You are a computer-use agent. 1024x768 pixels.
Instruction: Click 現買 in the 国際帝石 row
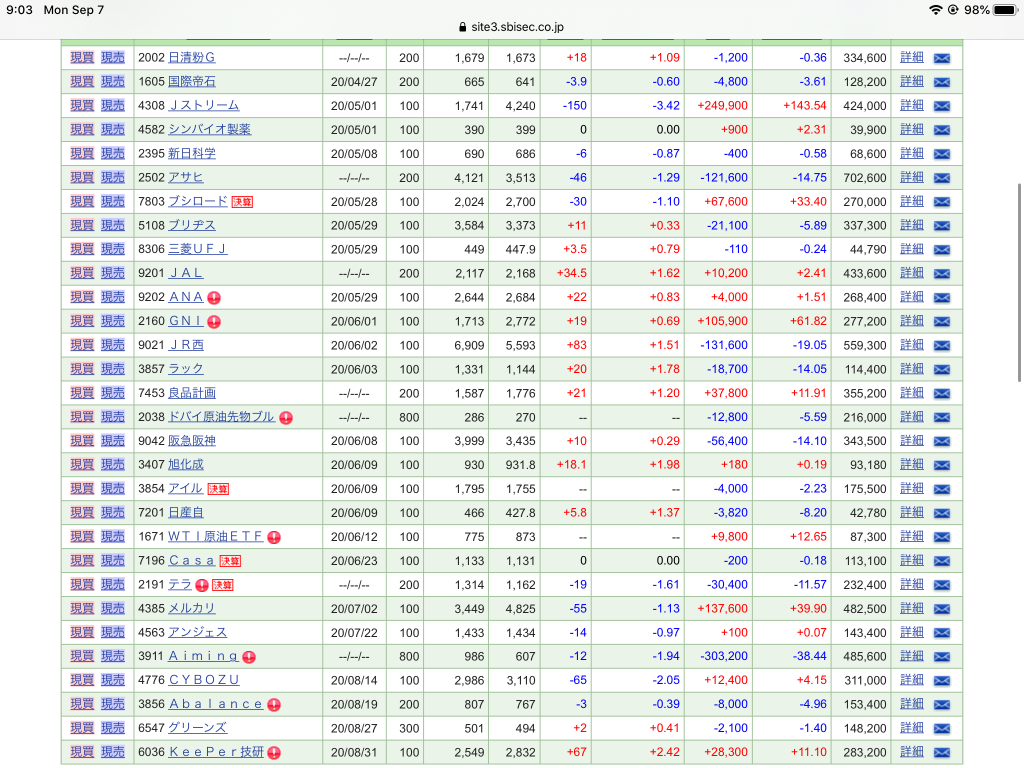82,82
